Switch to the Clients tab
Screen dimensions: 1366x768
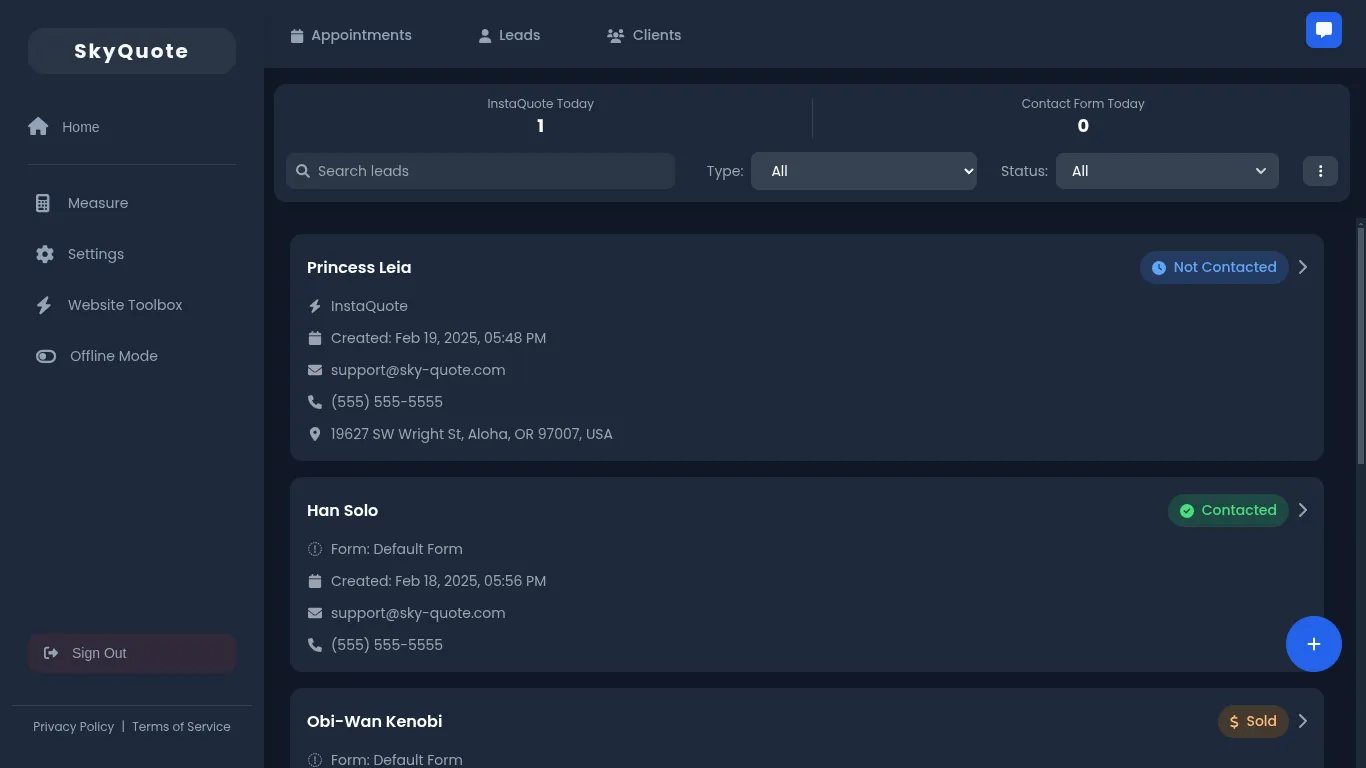(644, 35)
